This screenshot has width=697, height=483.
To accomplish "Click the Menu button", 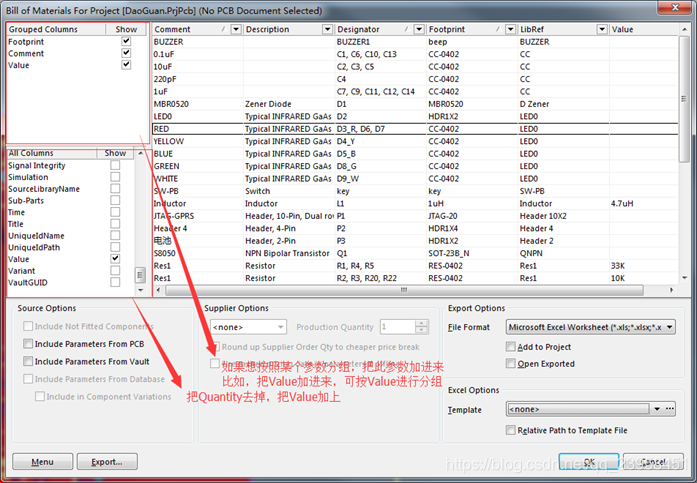I will click(x=43, y=462).
